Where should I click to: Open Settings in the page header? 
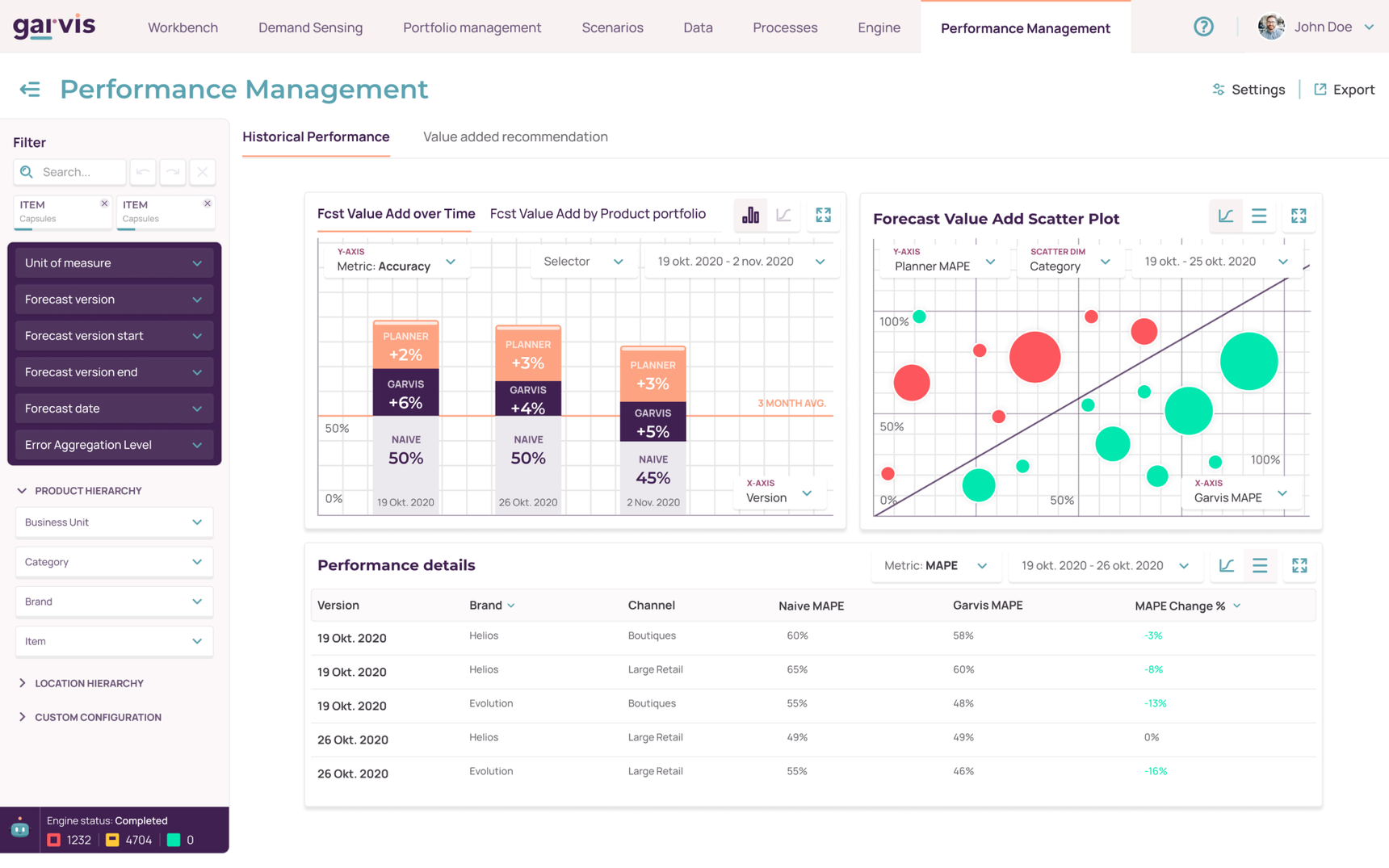(1248, 90)
